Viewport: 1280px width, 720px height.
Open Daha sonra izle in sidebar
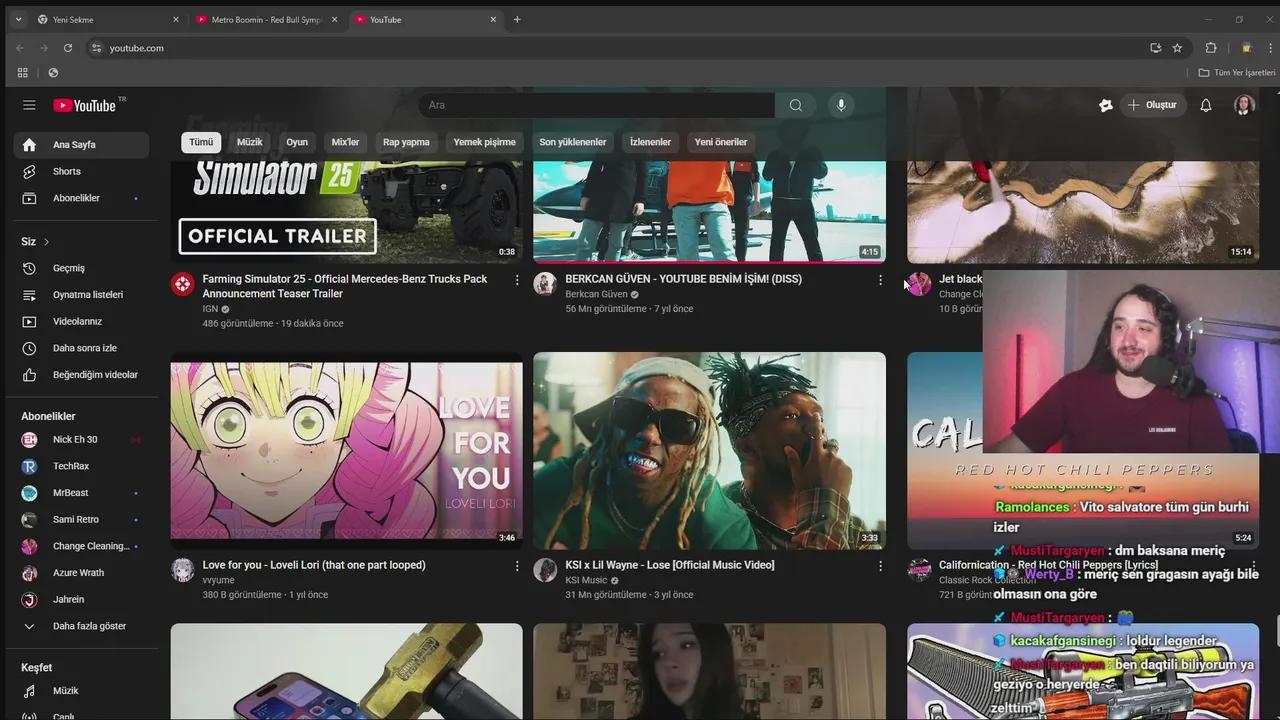[x=81, y=348]
